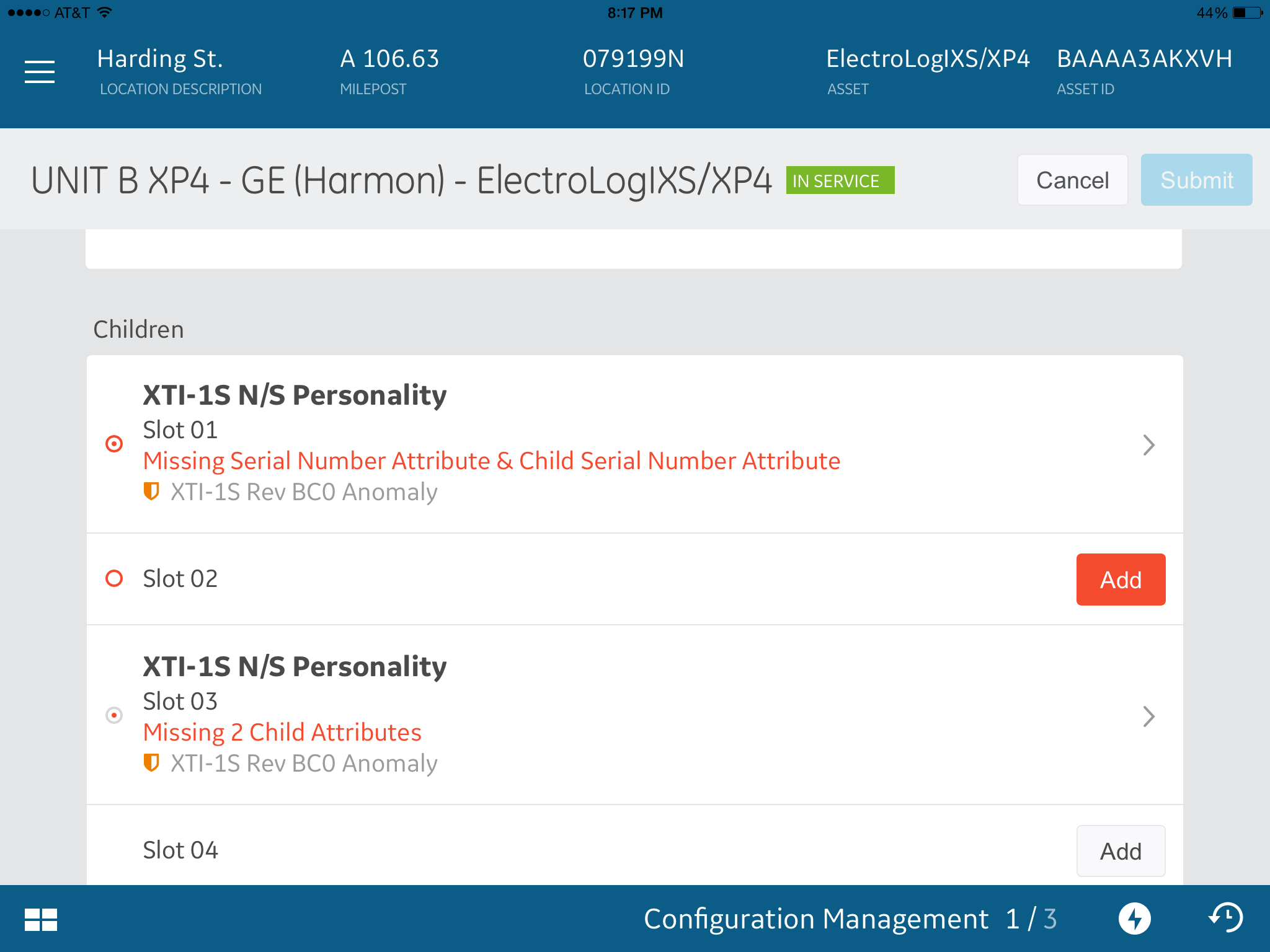Screen dimensions: 1270x952
Task: Tap the shield anomaly icon for Slot 01
Action: tap(151, 491)
